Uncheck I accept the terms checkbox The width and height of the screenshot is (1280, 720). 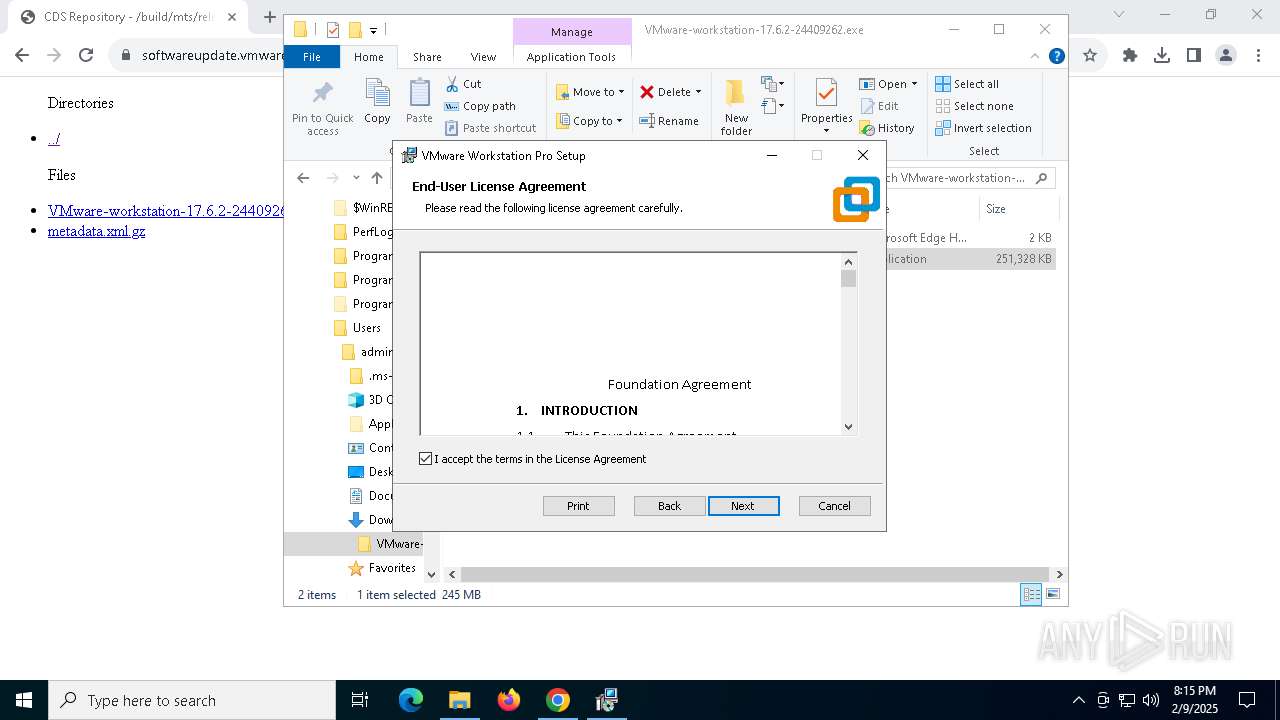coord(426,459)
